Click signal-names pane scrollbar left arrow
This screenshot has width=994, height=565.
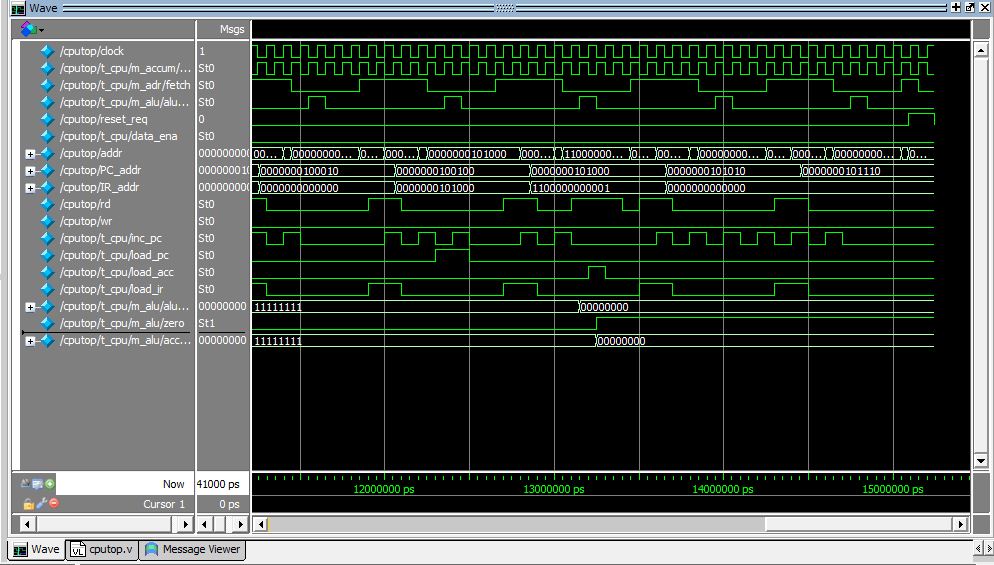[x=27, y=524]
